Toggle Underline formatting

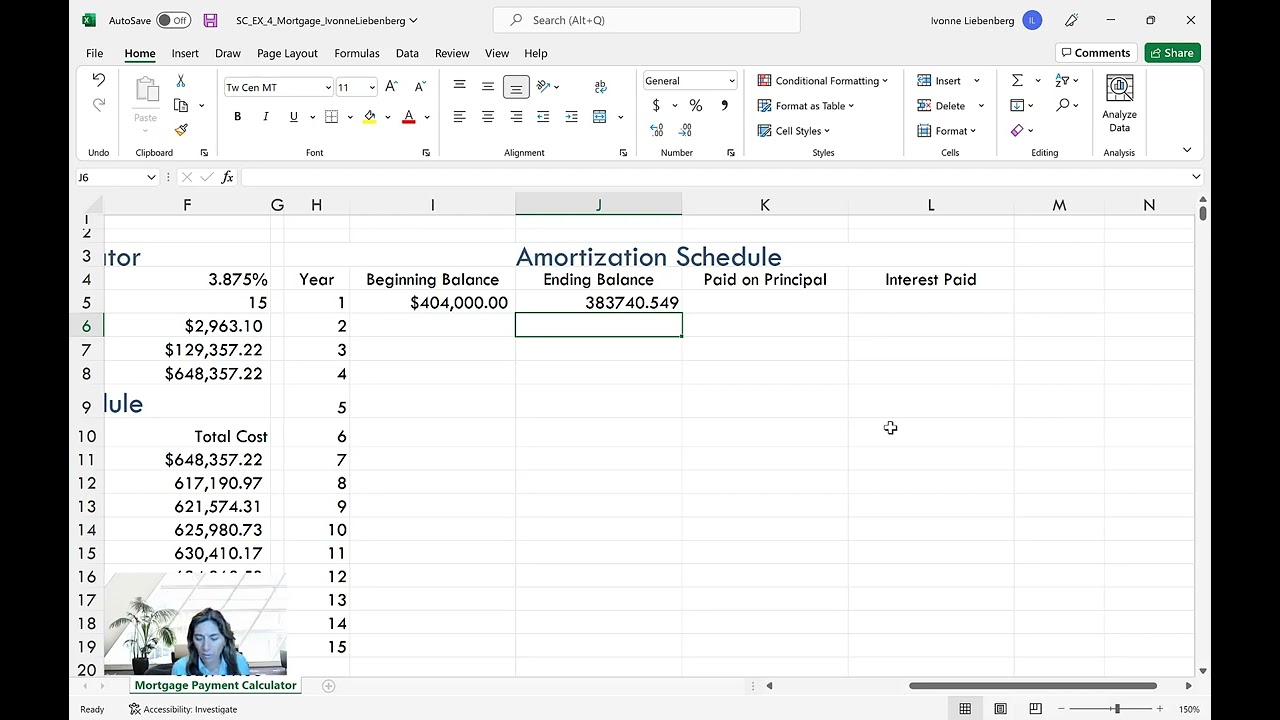coord(293,117)
